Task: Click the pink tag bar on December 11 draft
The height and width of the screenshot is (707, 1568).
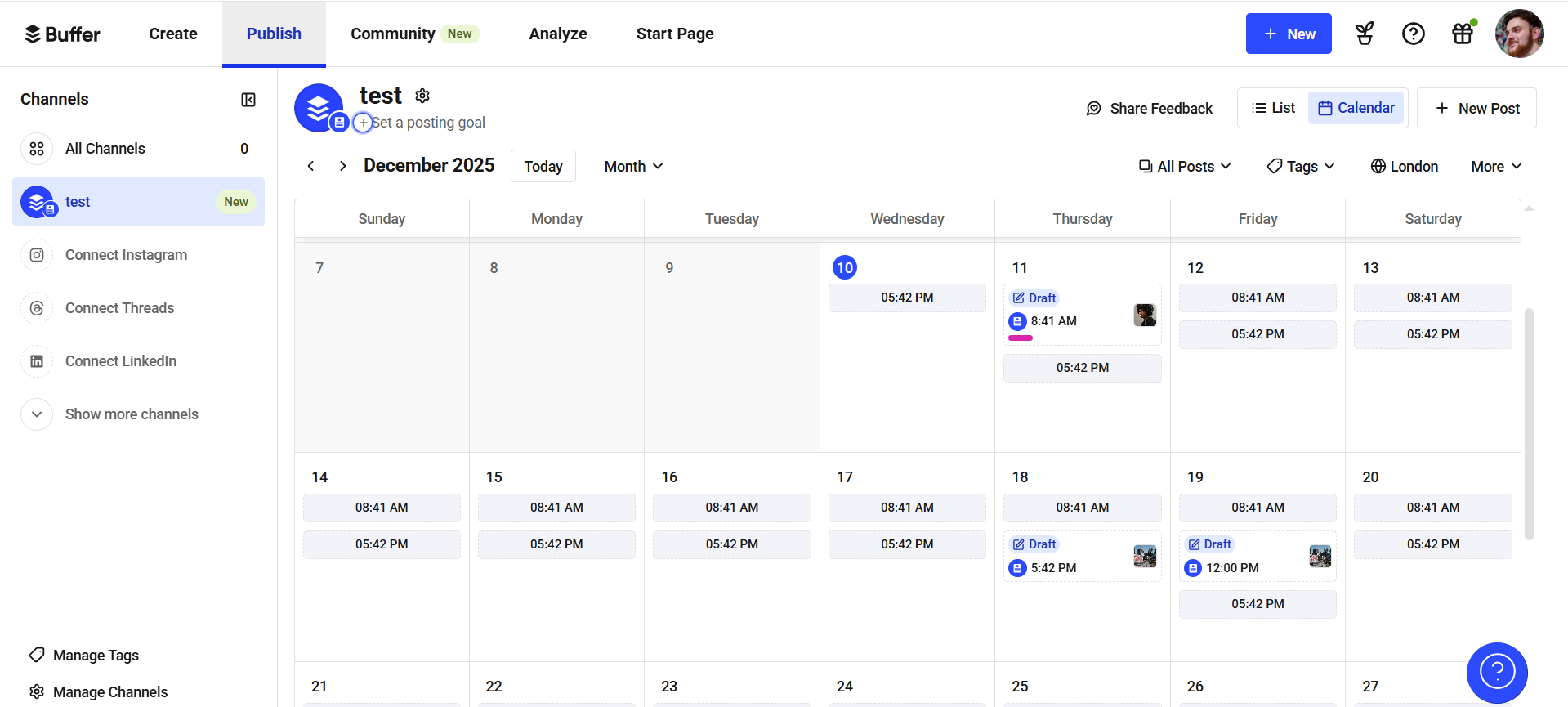Action: coord(1021,338)
